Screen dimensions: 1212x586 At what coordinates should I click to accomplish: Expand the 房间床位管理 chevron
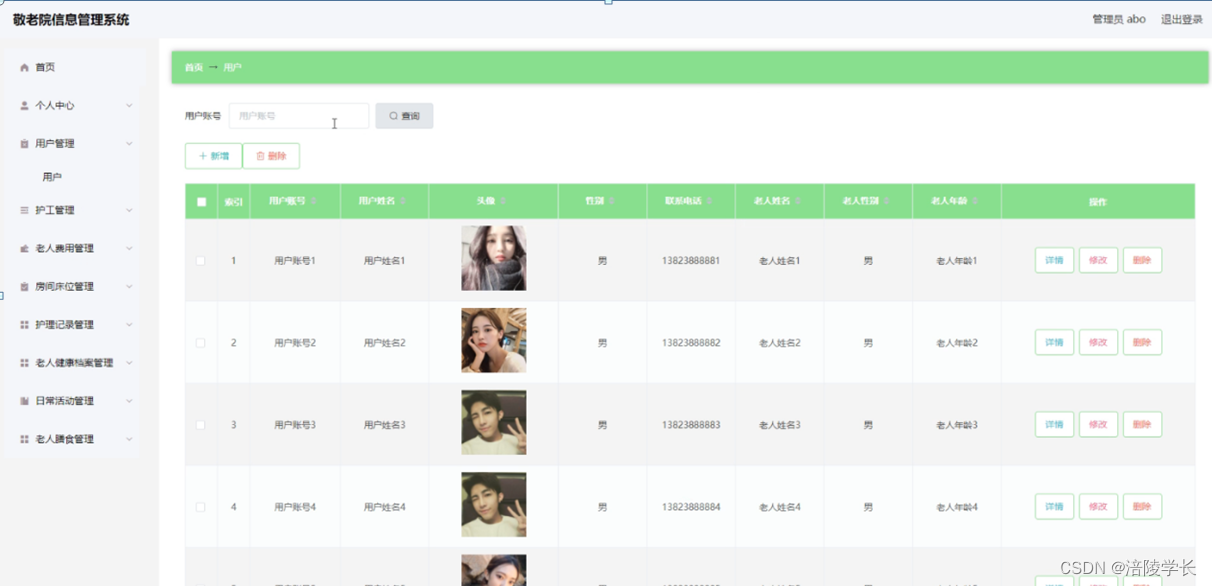(129, 286)
